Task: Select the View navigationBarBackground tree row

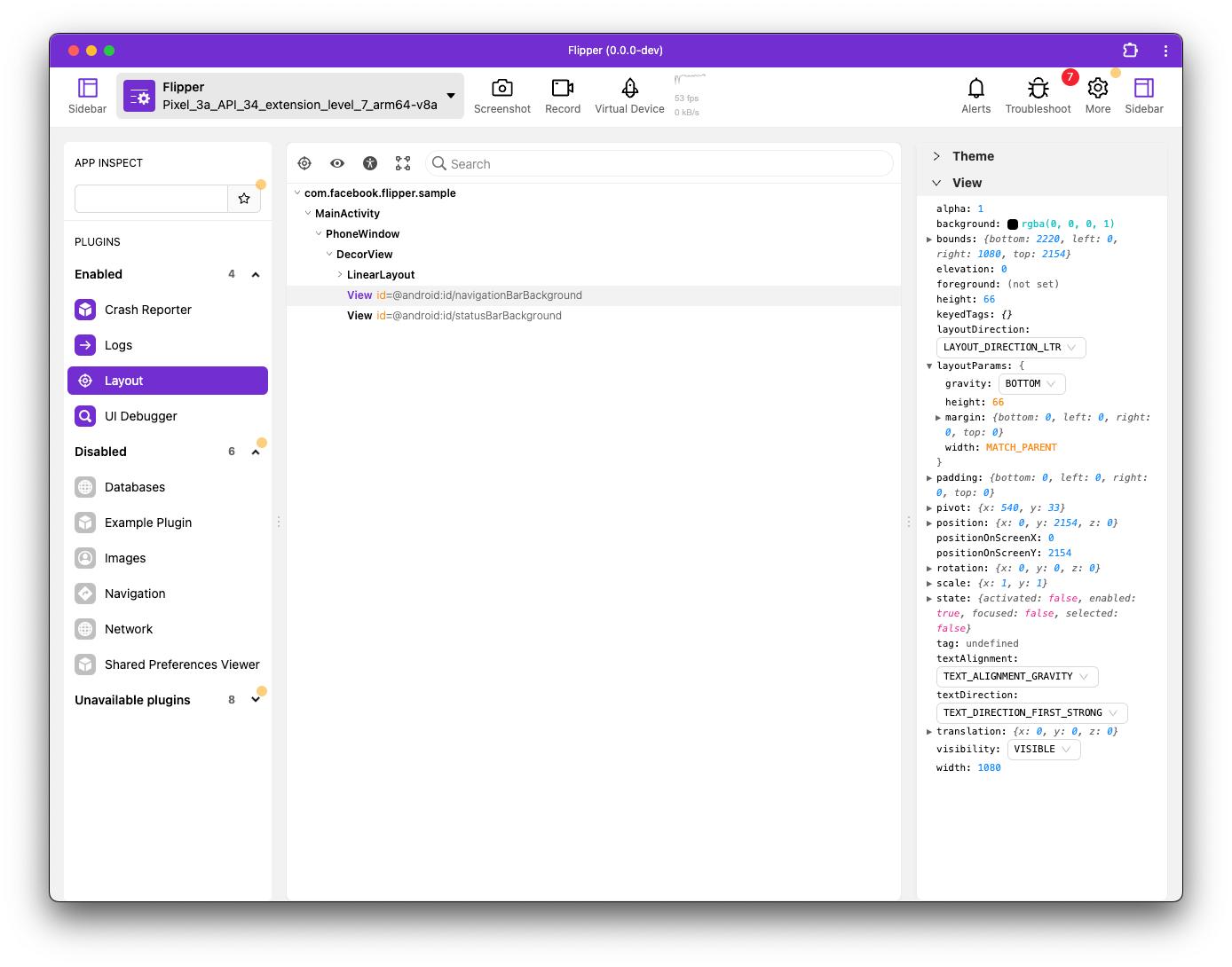Action: click(593, 295)
